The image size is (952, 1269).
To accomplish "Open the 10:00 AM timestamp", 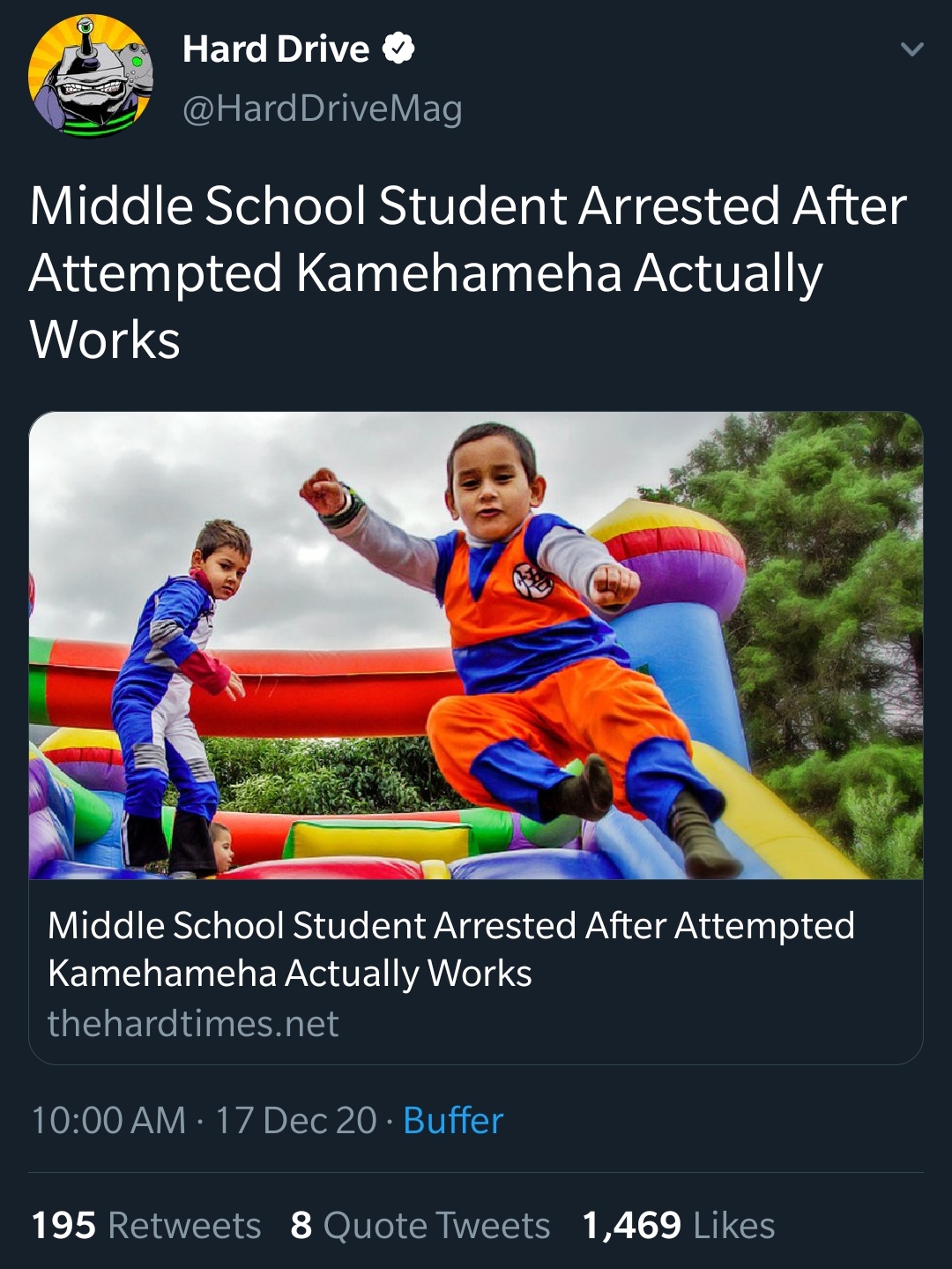I will click(x=108, y=1121).
